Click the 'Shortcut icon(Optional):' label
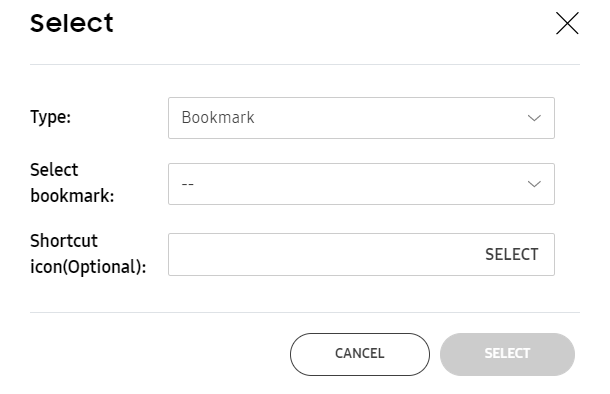Screen dimensions: 610x394 (x=88, y=254)
